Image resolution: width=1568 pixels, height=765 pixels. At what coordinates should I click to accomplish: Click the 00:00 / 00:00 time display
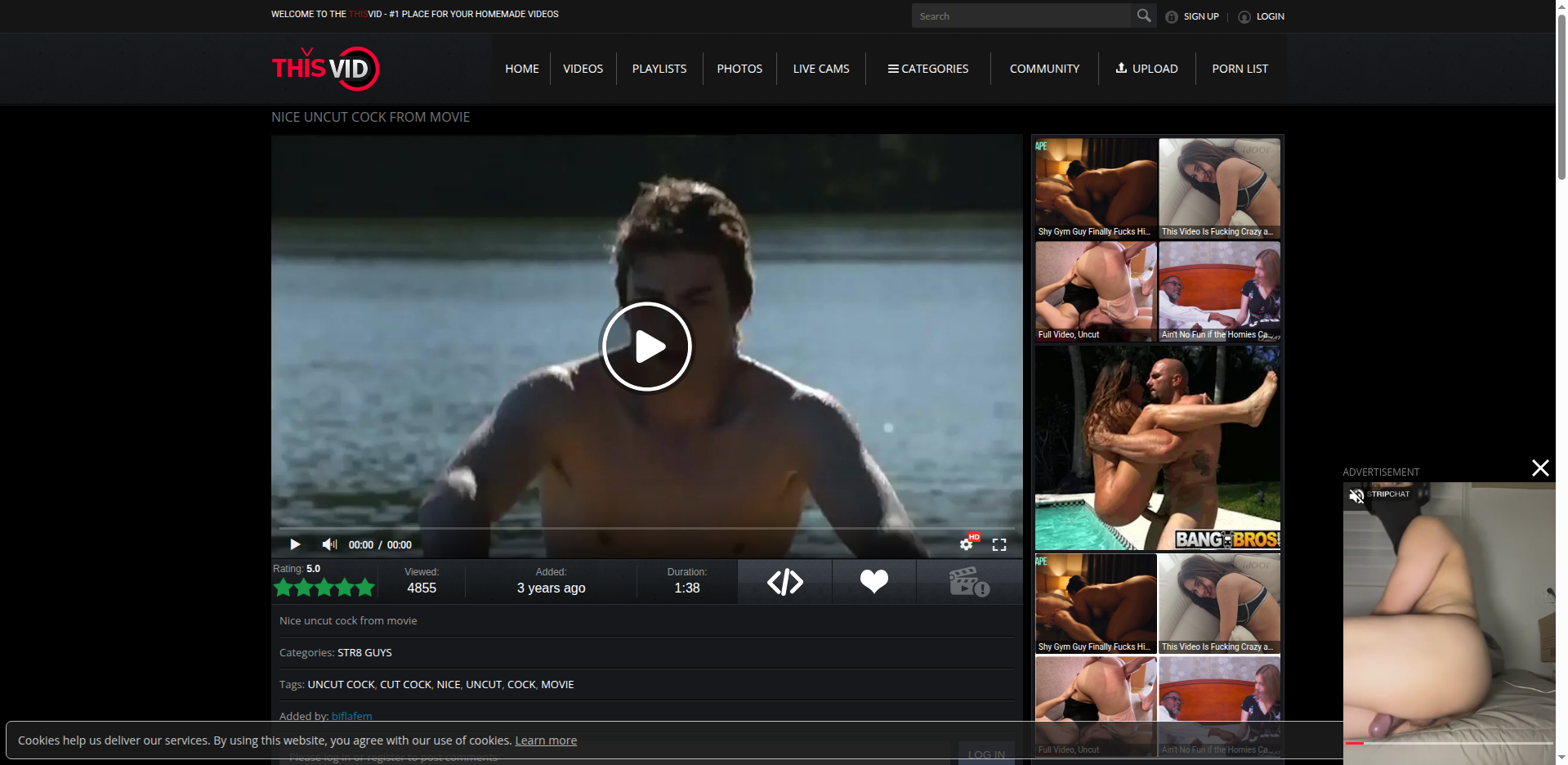click(380, 544)
